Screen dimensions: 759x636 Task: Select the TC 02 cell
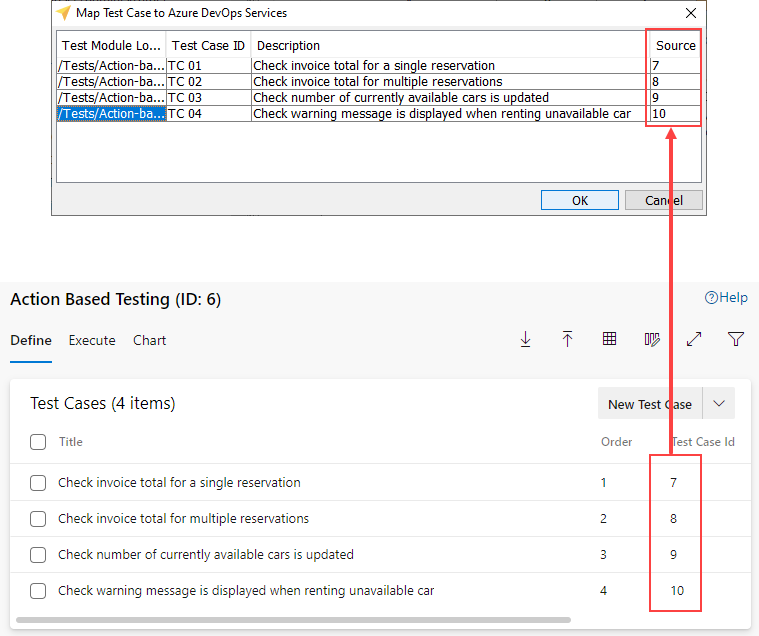click(209, 81)
